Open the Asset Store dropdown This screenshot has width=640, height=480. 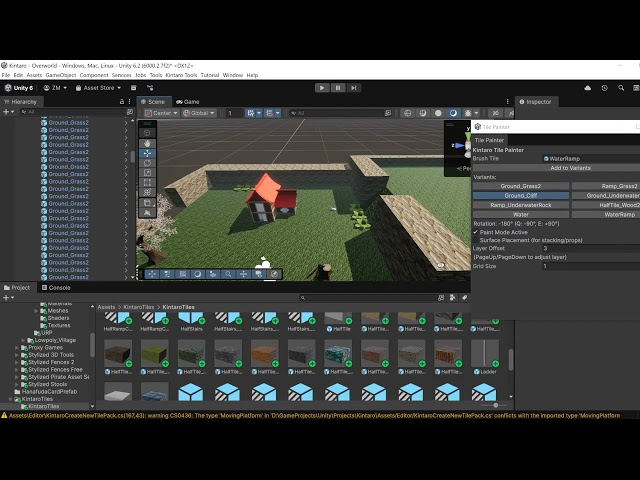pyautogui.click(x=98, y=88)
